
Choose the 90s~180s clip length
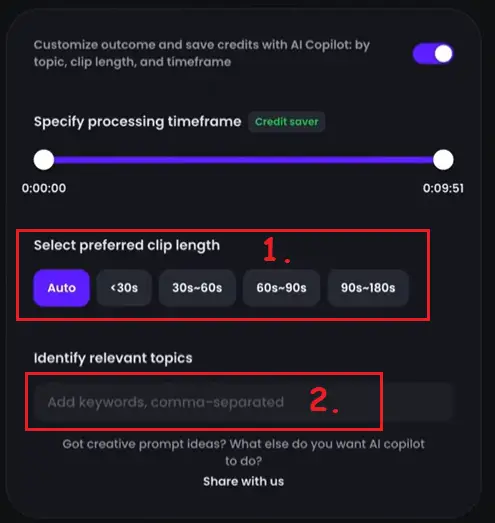pos(368,288)
